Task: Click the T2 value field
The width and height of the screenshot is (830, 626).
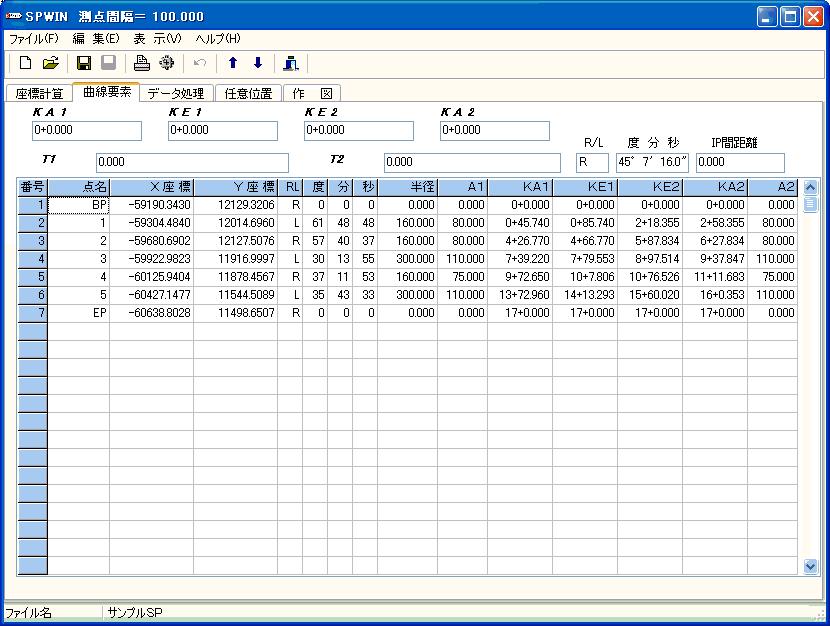Action: (x=470, y=162)
